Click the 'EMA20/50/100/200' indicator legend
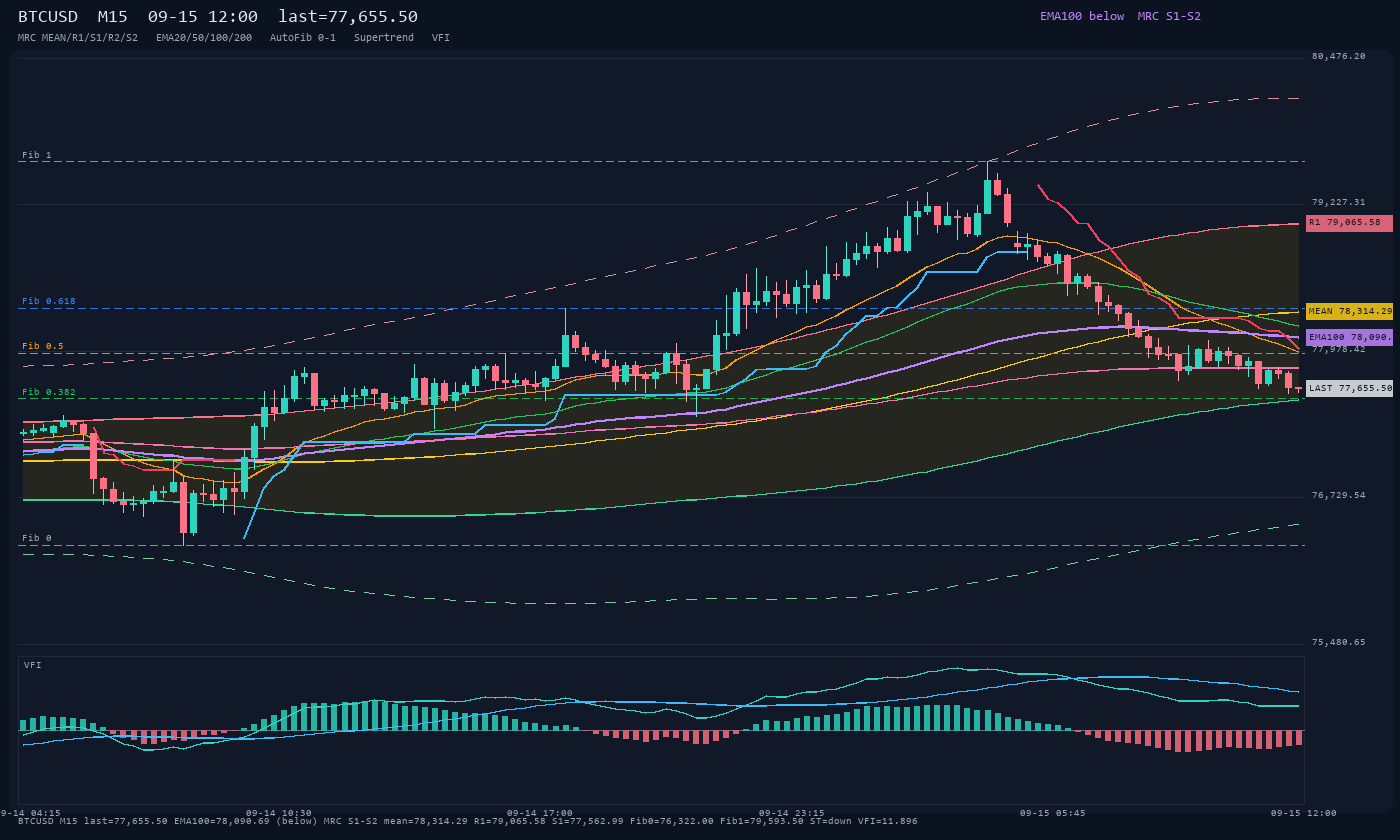 pyautogui.click(x=204, y=37)
